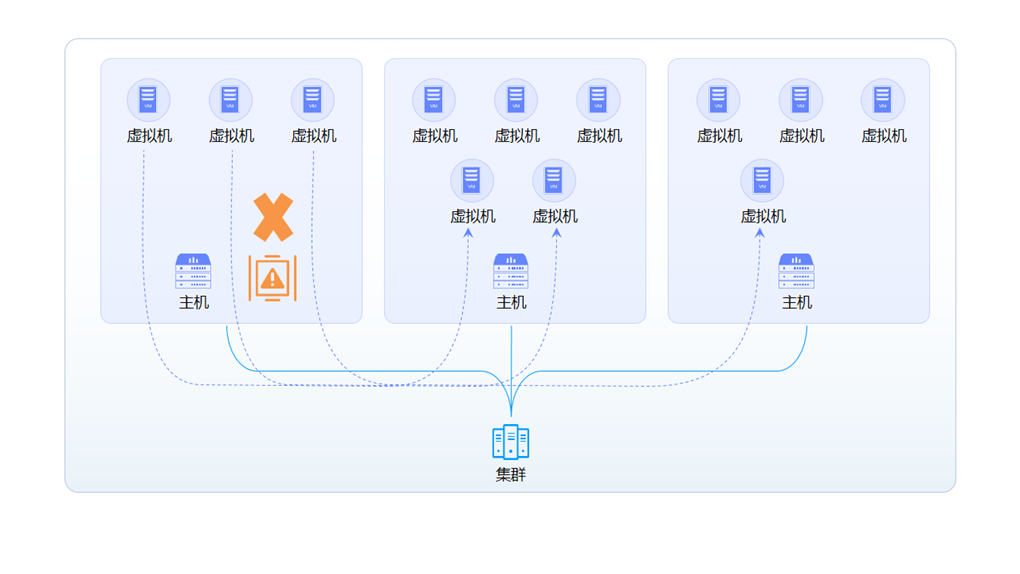Click the left migrated VM icon in middle group's second row
The image size is (1020, 574).
click(472, 181)
